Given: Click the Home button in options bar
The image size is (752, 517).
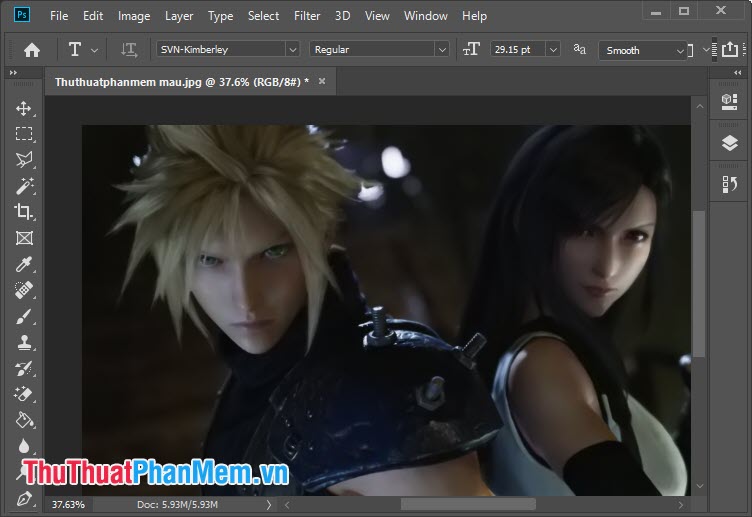Looking at the screenshot, I should pyautogui.click(x=32, y=49).
